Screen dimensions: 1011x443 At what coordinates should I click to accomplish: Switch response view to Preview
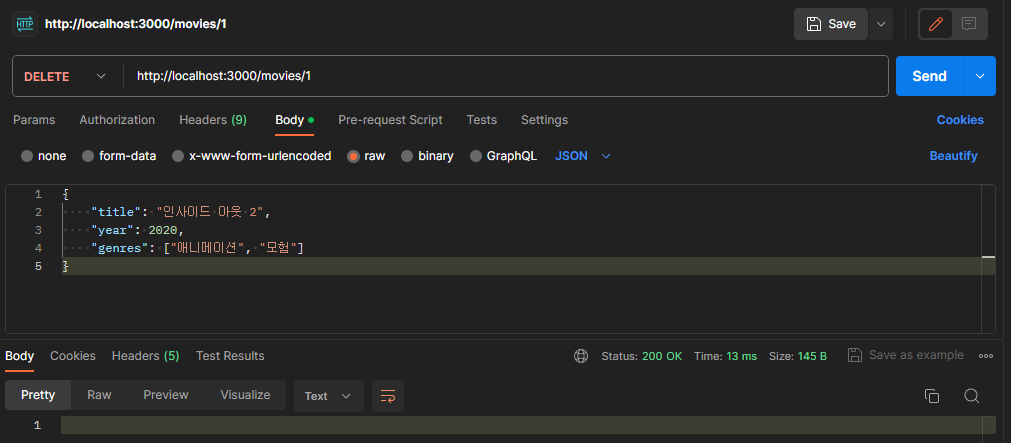coord(166,395)
